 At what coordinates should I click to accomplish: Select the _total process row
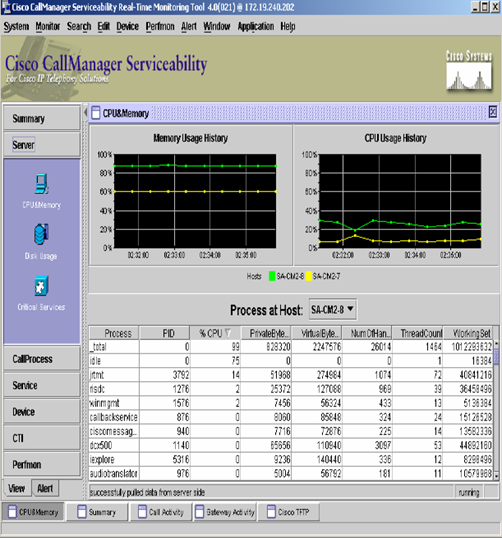(291, 347)
